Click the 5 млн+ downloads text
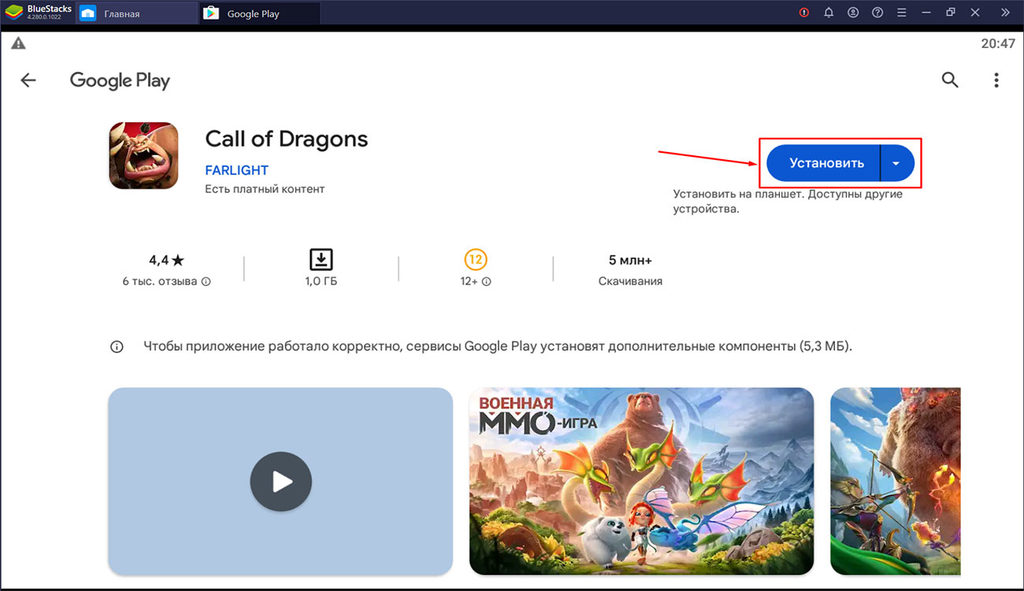1024x591 pixels. (630, 260)
